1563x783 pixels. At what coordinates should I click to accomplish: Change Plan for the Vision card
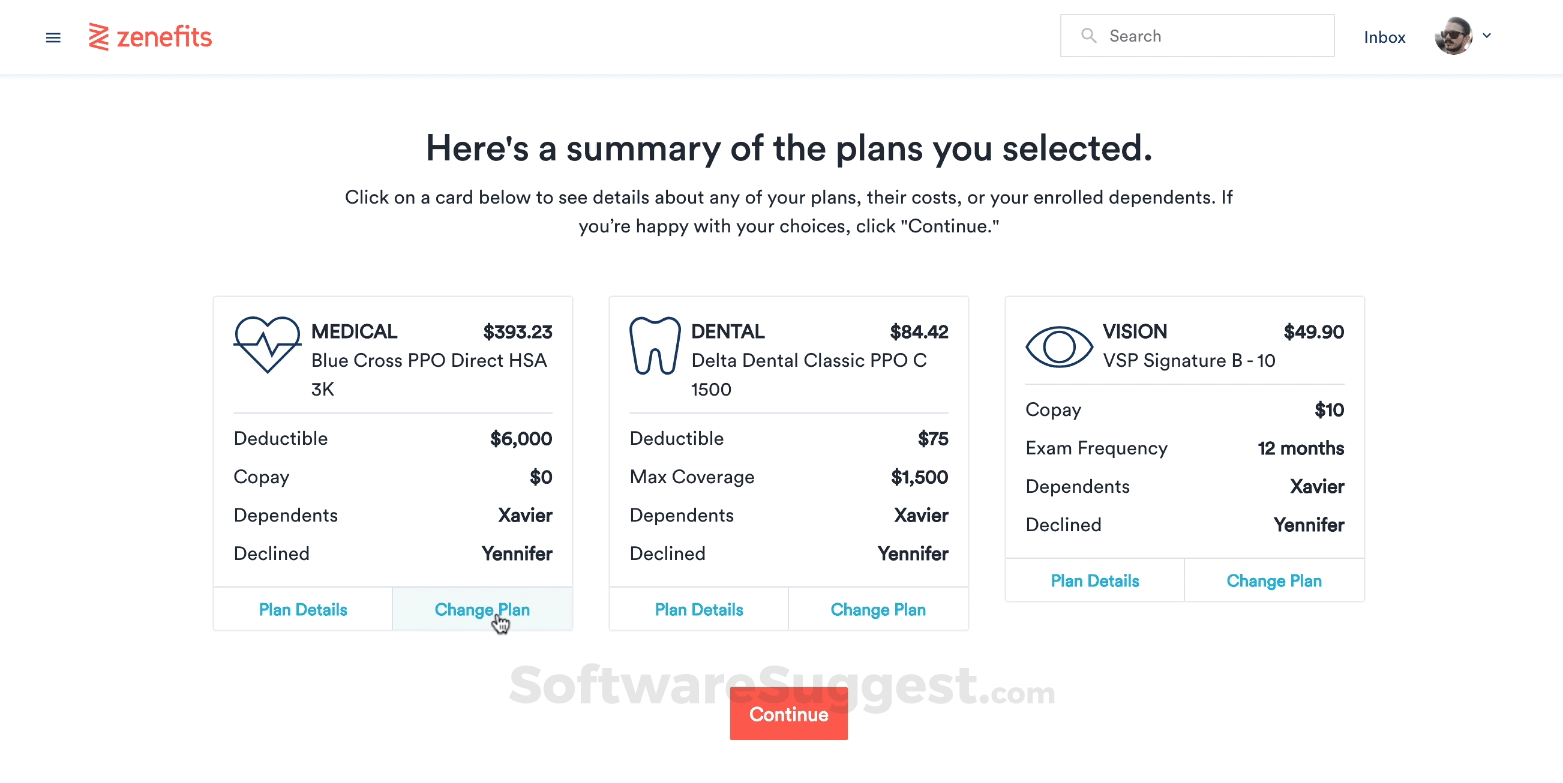1274,581
